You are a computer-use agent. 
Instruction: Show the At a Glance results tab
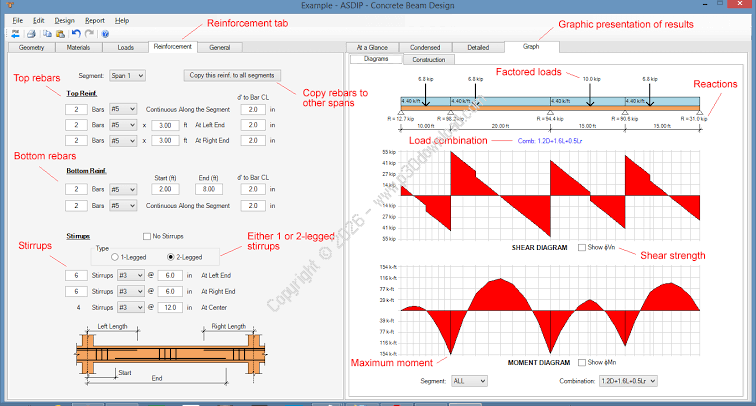point(372,47)
